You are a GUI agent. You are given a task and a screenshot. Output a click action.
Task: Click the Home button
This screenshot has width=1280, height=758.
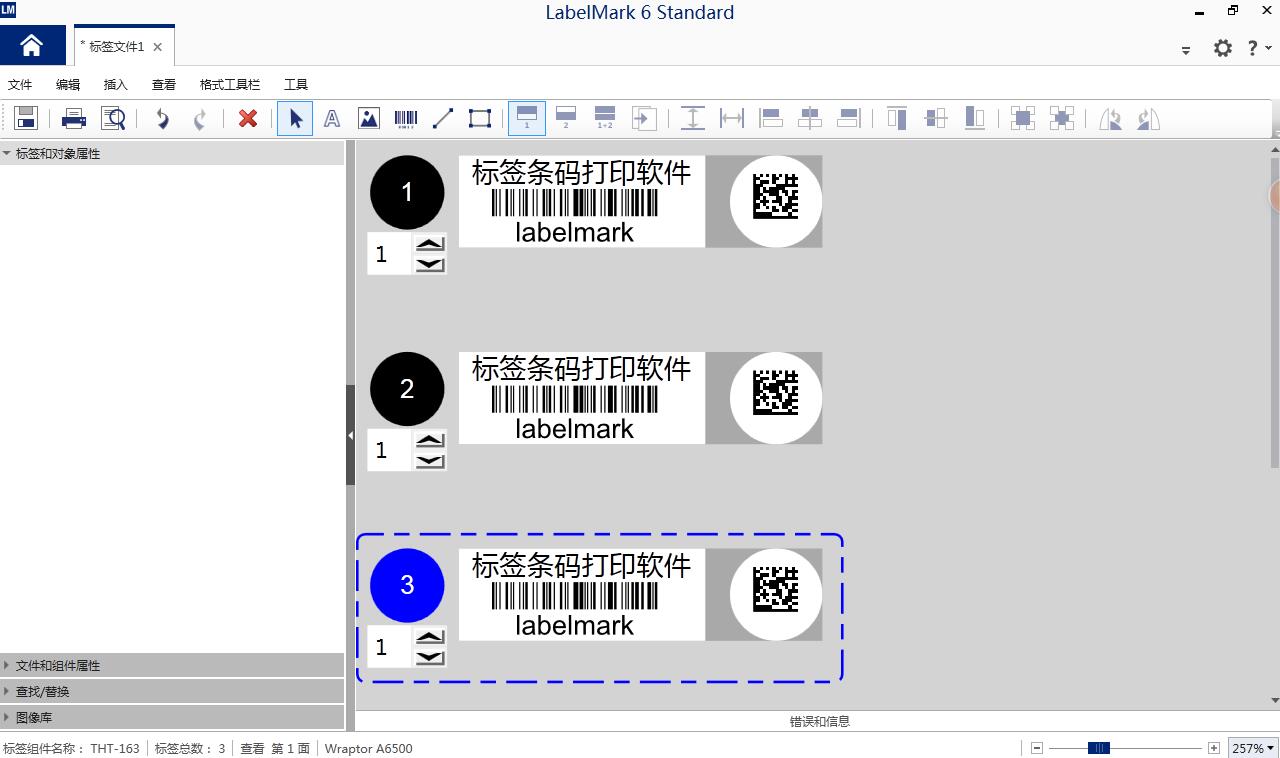tap(32, 46)
